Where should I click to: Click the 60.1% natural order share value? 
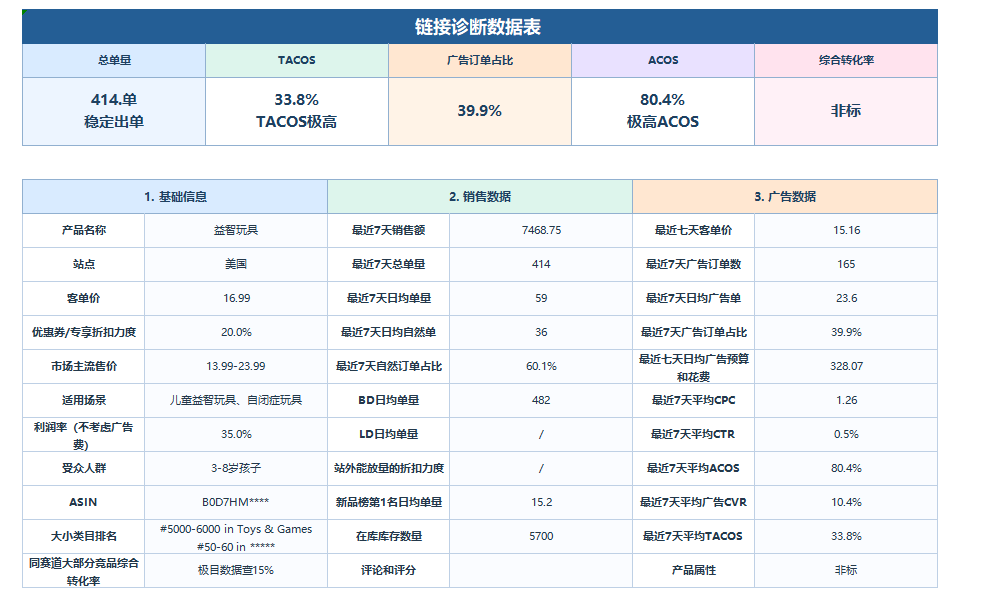click(x=541, y=366)
